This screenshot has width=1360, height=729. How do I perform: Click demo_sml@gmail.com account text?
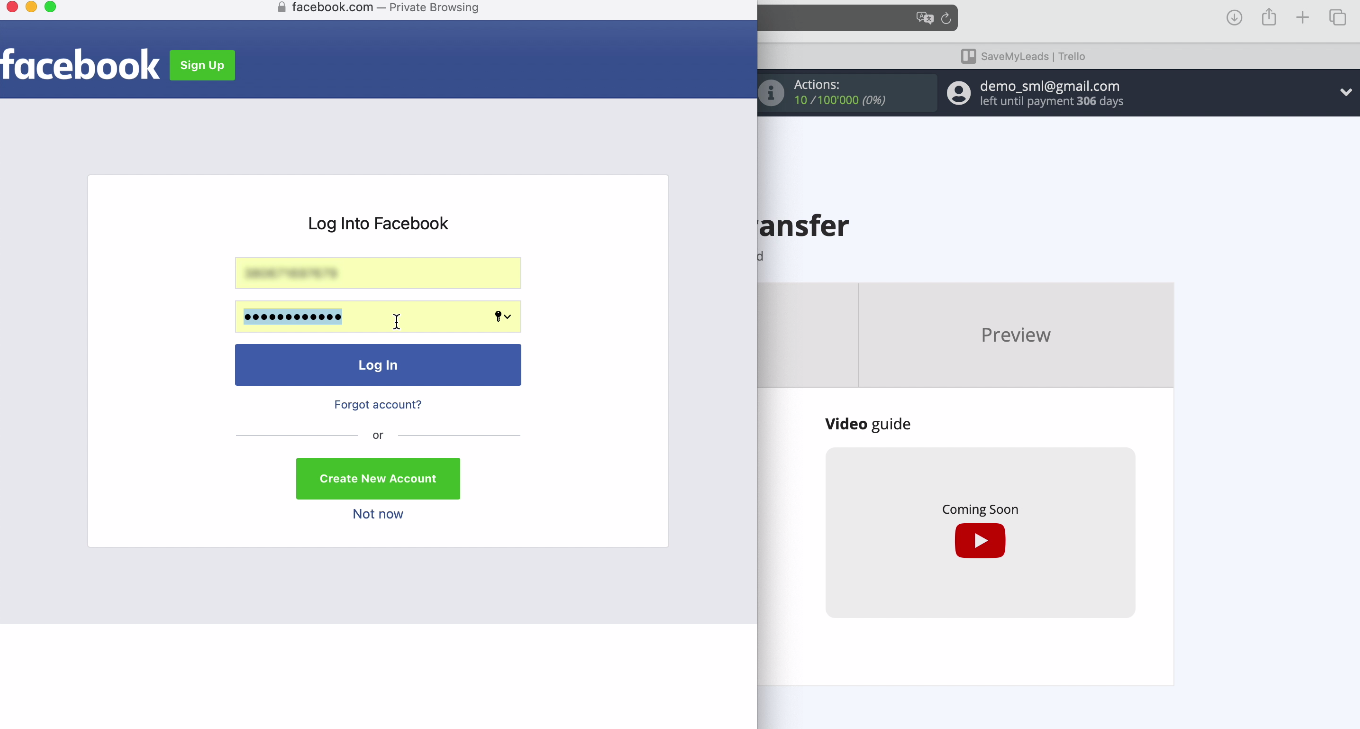pos(1050,86)
